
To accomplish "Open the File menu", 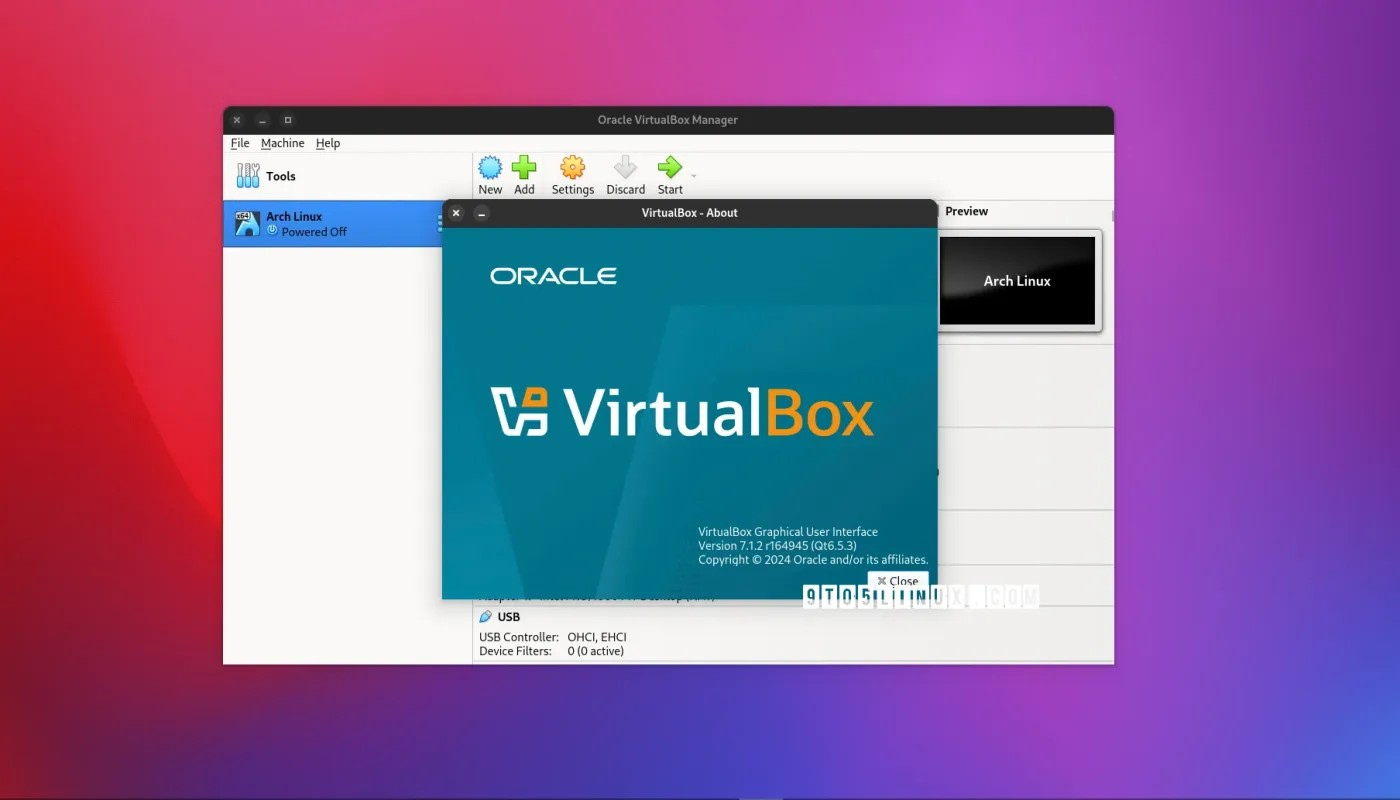I will [240, 143].
